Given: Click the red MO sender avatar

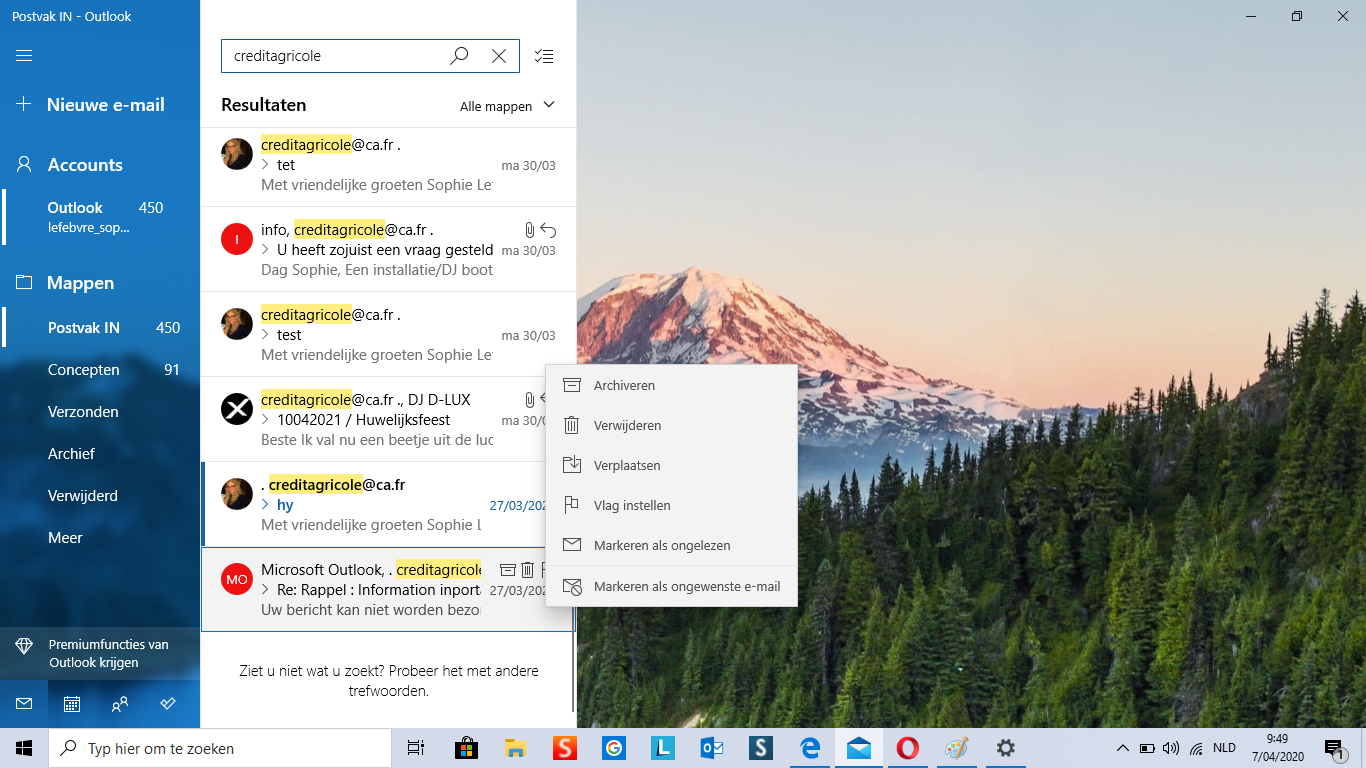Looking at the screenshot, I should point(237,579).
